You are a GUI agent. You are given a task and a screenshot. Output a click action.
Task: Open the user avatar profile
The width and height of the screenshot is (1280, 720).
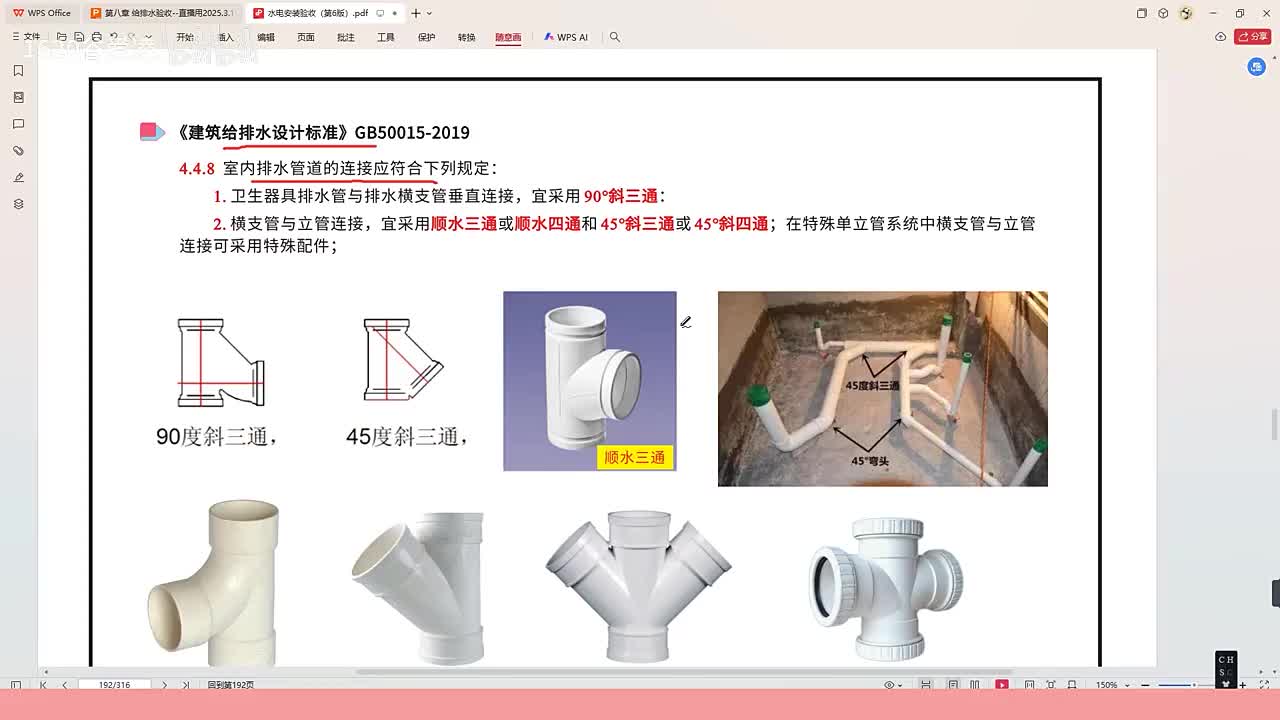1186,13
